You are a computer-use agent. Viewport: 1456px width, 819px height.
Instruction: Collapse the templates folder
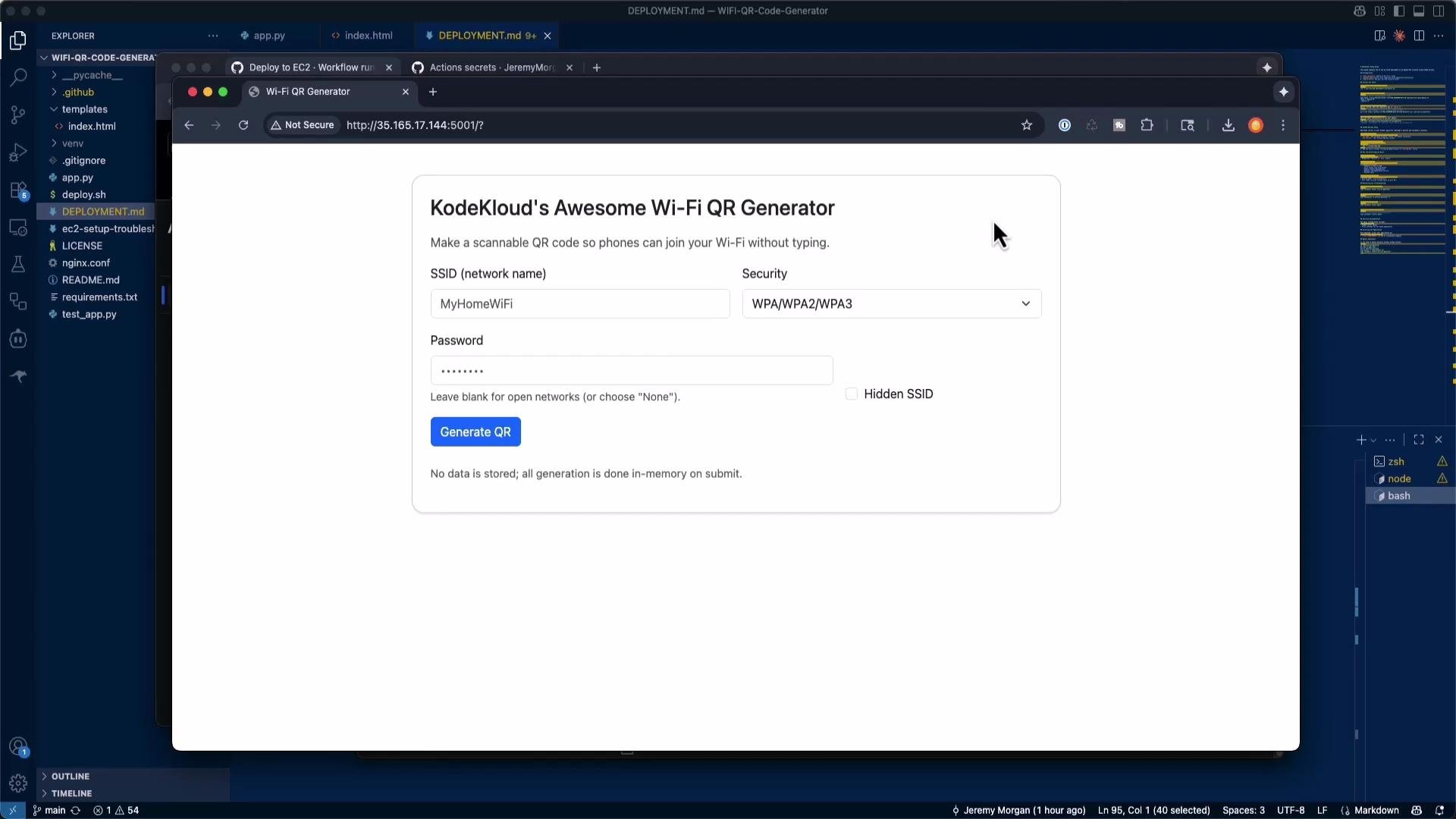pos(95,109)
